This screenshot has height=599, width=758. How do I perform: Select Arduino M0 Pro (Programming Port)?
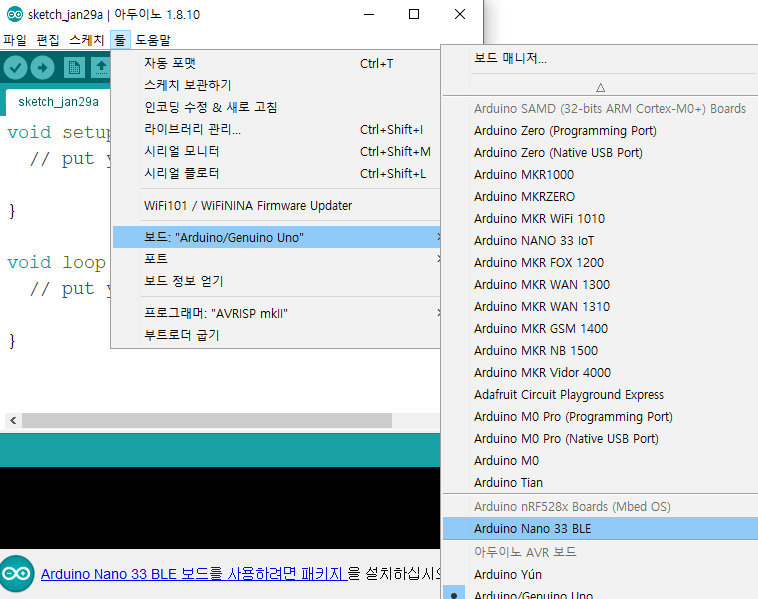pyautogui.click(x=600, y=417)
